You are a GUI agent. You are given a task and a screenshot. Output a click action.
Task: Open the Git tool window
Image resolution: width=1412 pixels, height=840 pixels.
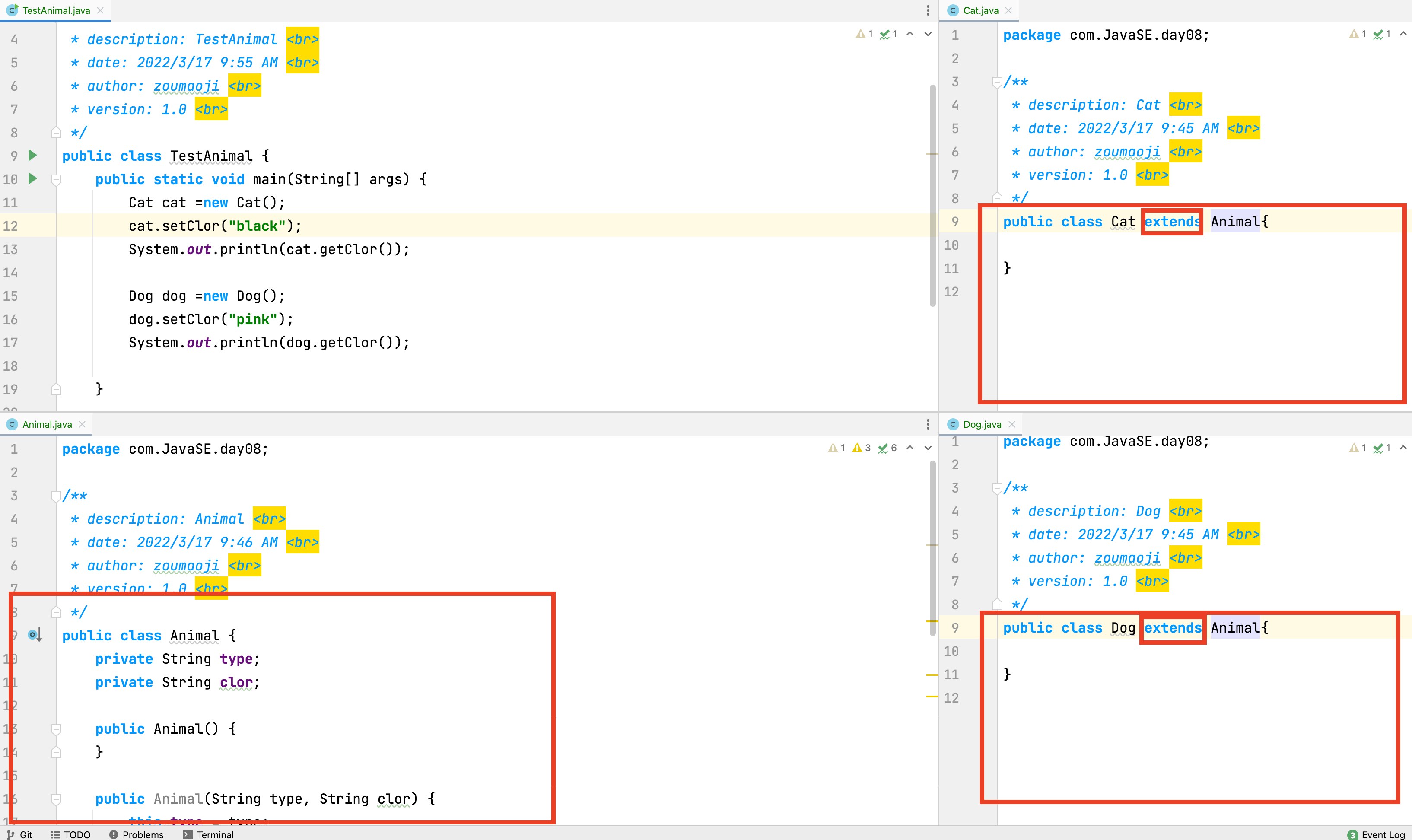(20, 834)
